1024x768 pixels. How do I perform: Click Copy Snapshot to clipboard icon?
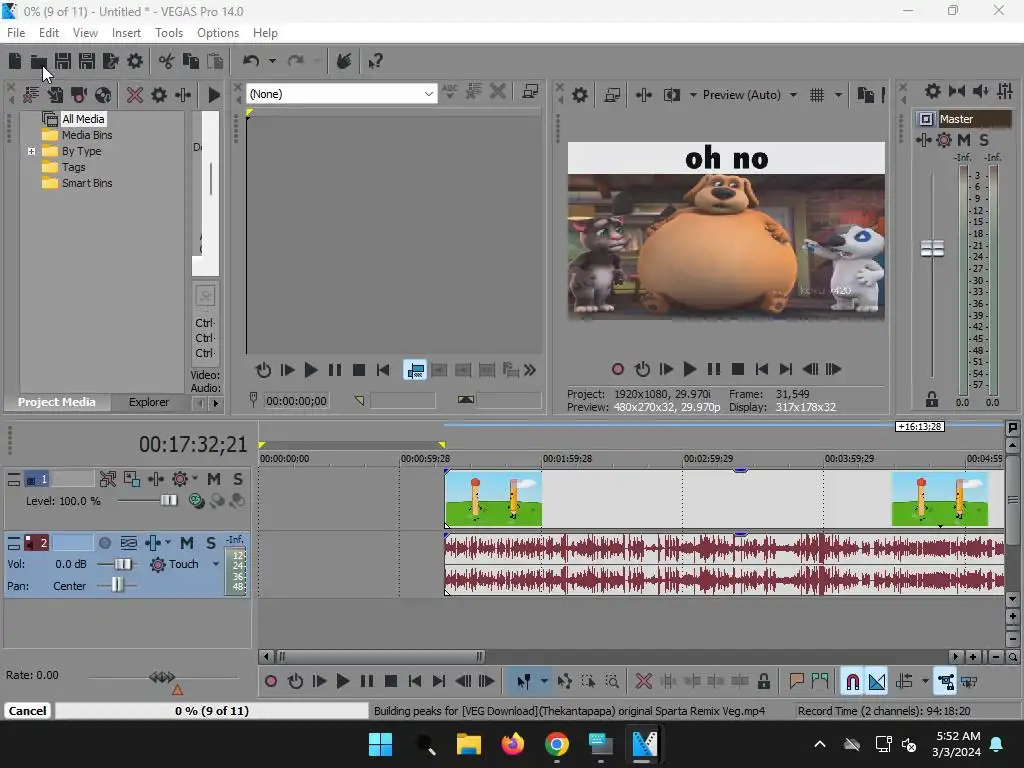(865, 95)
